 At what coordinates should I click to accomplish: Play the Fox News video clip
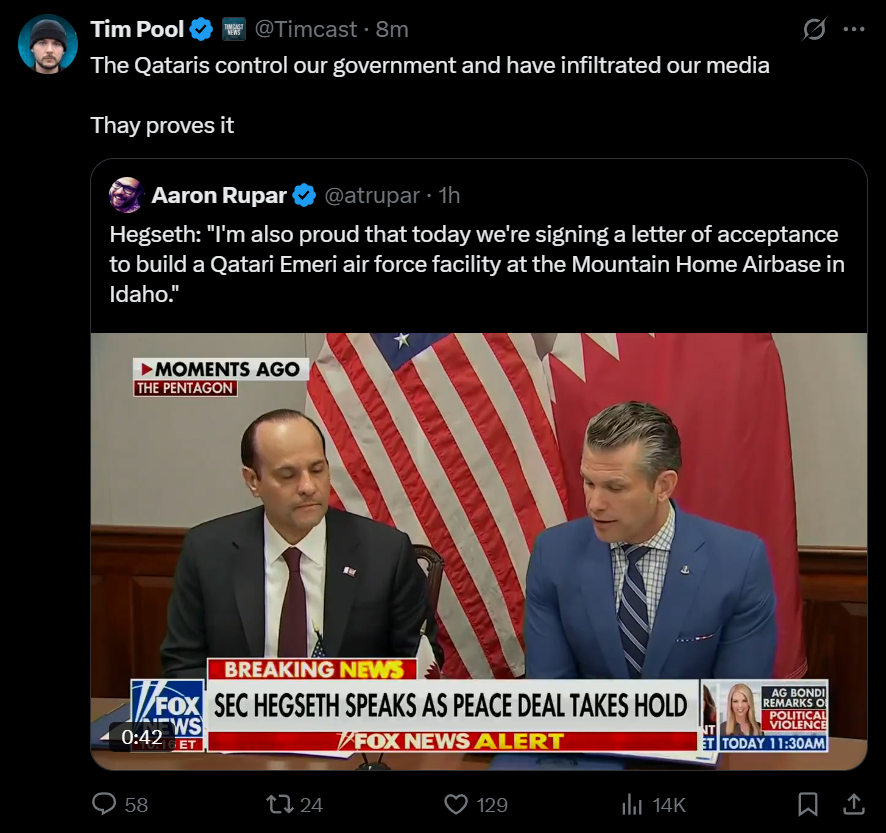pos(478,550)
